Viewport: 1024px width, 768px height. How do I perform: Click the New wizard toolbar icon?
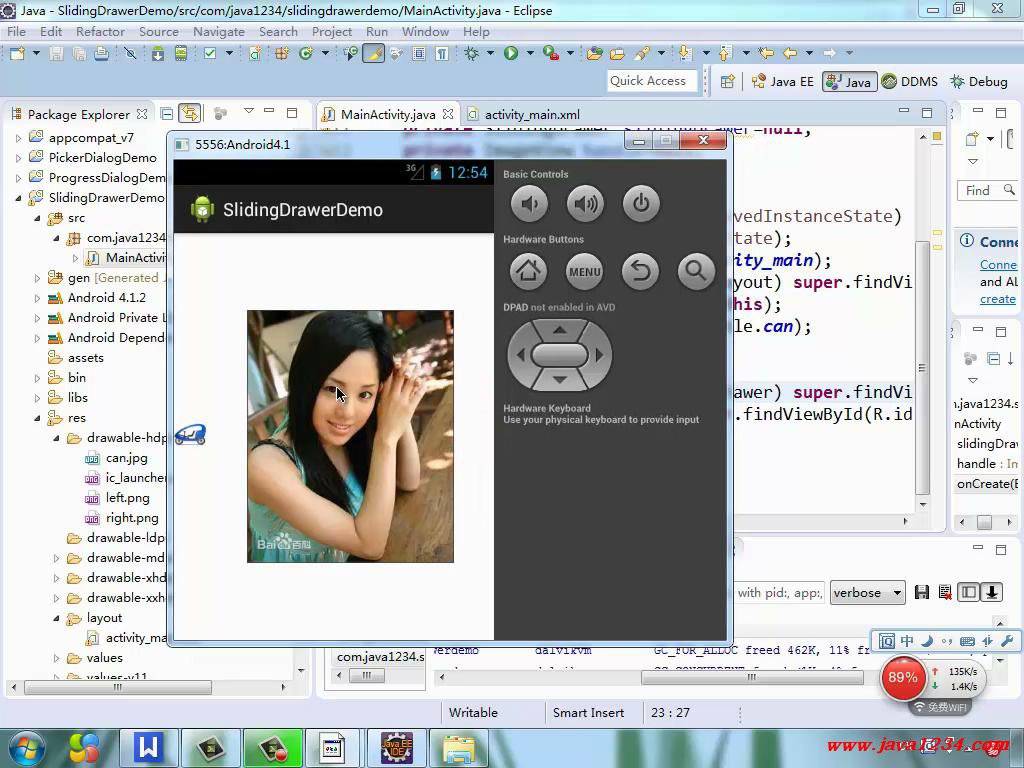18,54
